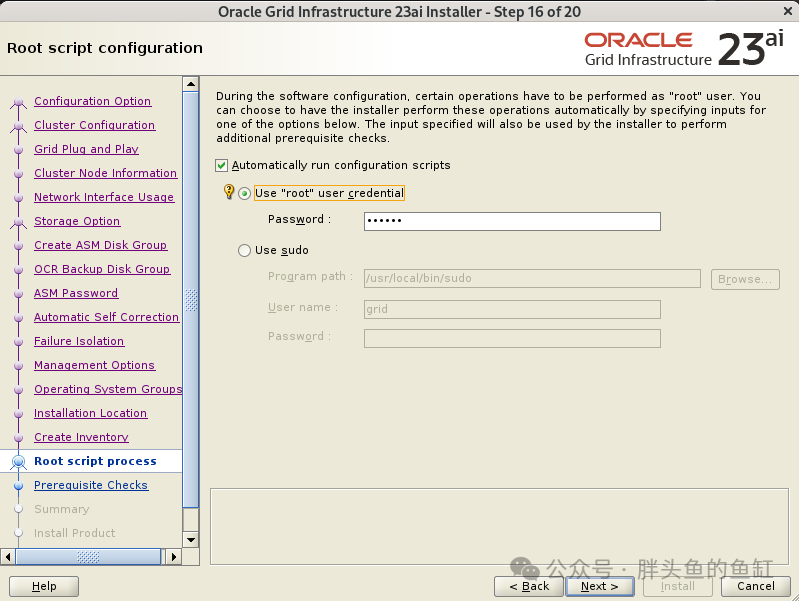799x601 pixels.
Task: Open Prerequisite Checks step link
Action: 91,485
